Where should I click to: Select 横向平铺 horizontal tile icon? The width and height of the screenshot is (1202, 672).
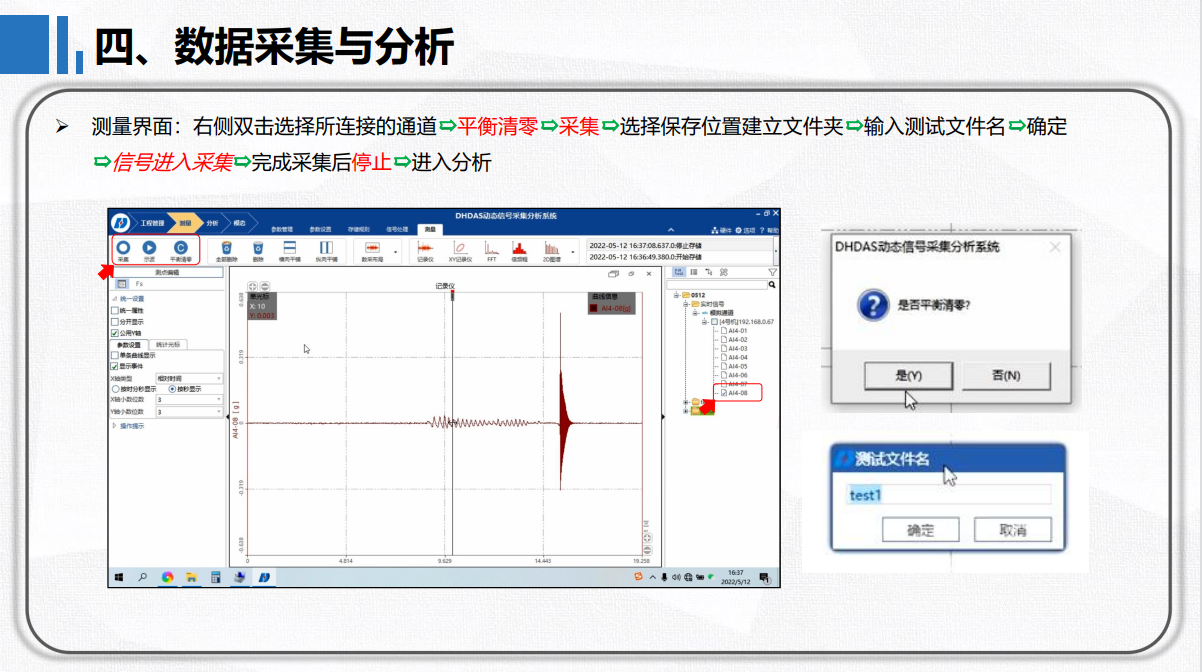[289, 247]
